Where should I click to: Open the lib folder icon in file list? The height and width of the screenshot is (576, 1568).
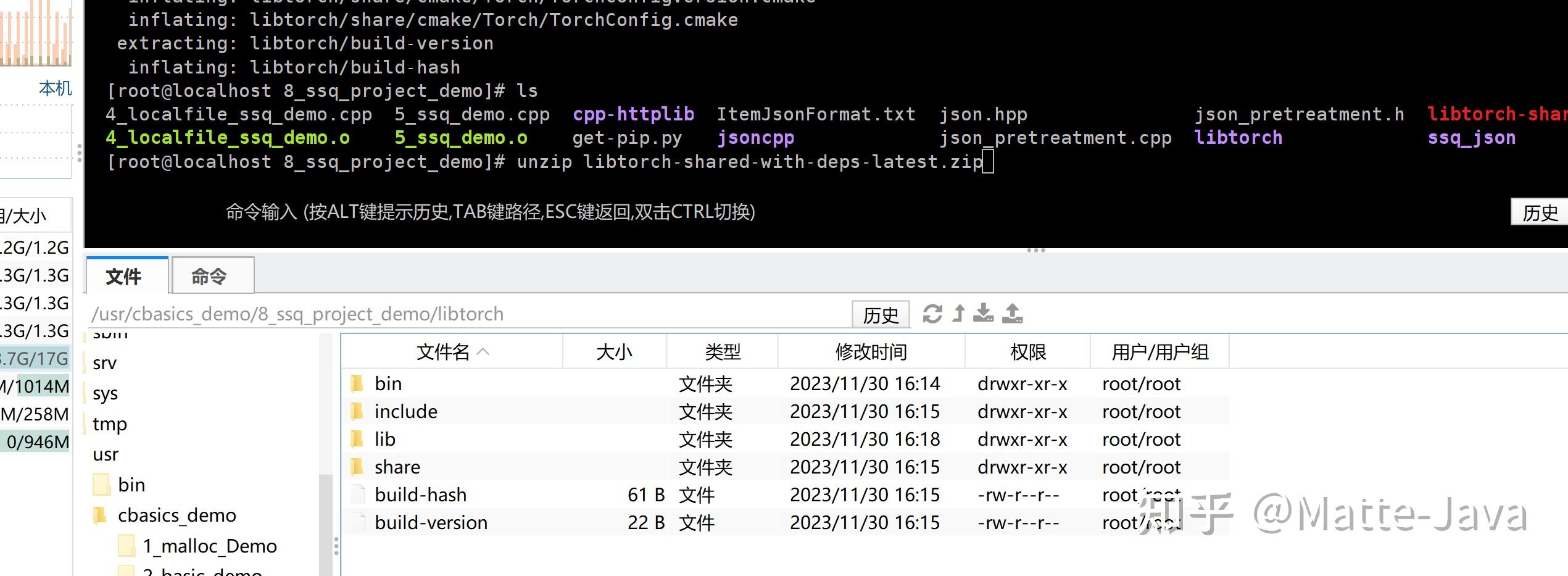357,439
